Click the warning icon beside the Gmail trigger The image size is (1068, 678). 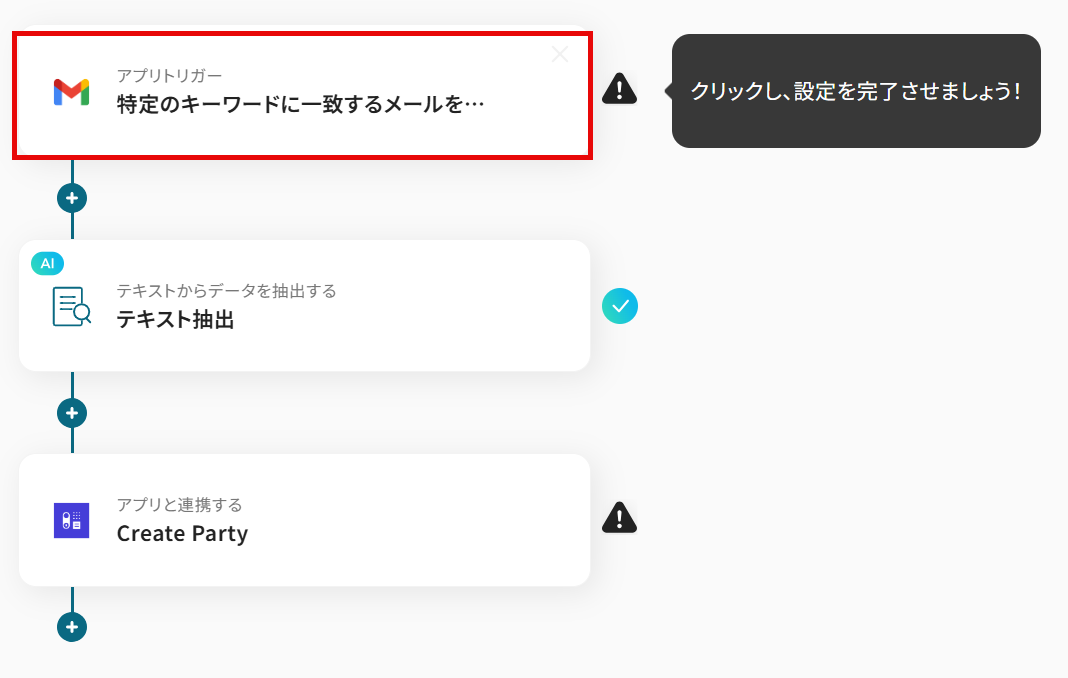click(619, 89)
